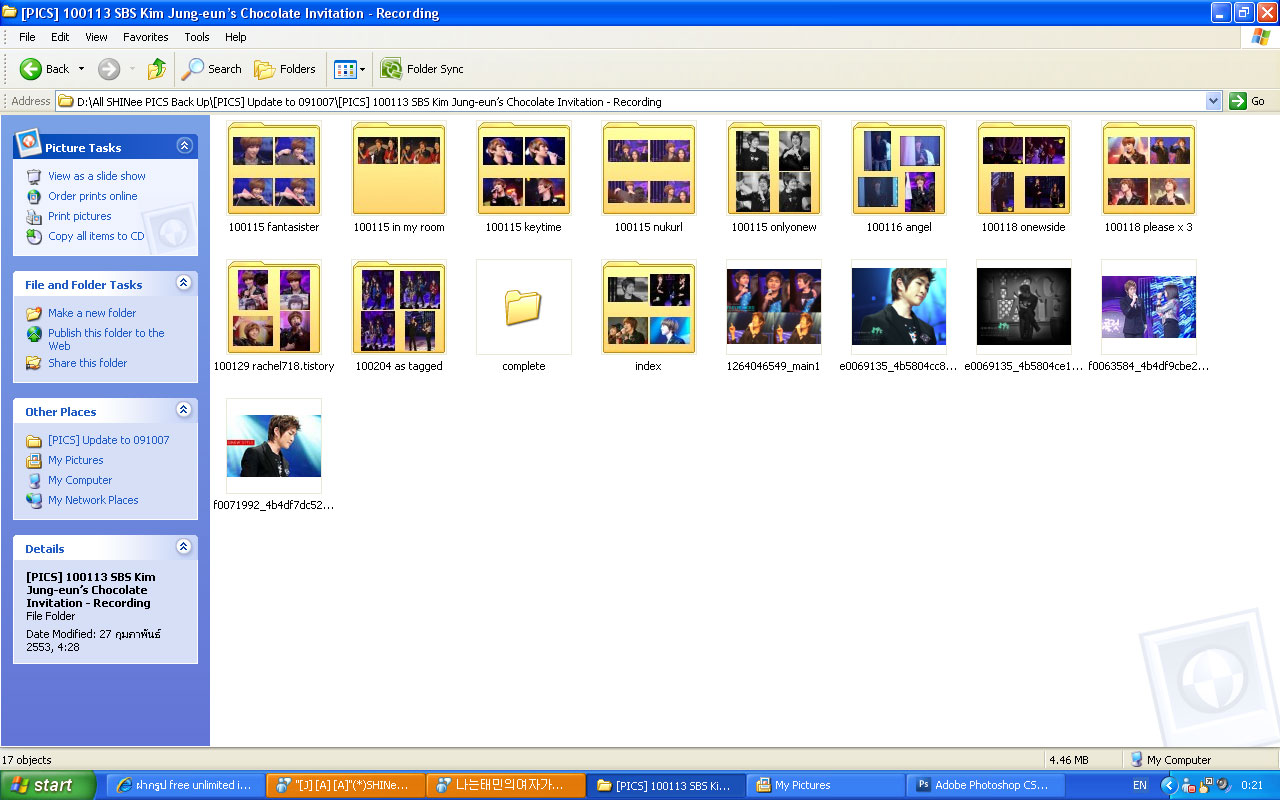Select the 1264046549_main1 image thumbnail
This screenshot has width=1280, height=800.
pos(774,307)
